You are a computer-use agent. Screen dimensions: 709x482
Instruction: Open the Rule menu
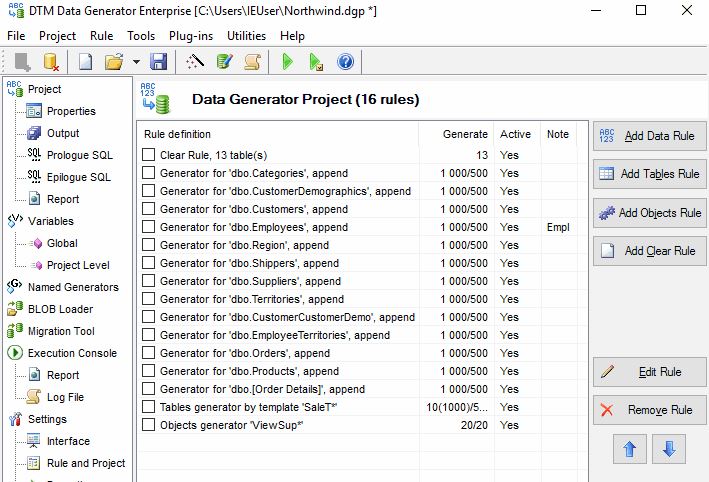pos(102,36)
